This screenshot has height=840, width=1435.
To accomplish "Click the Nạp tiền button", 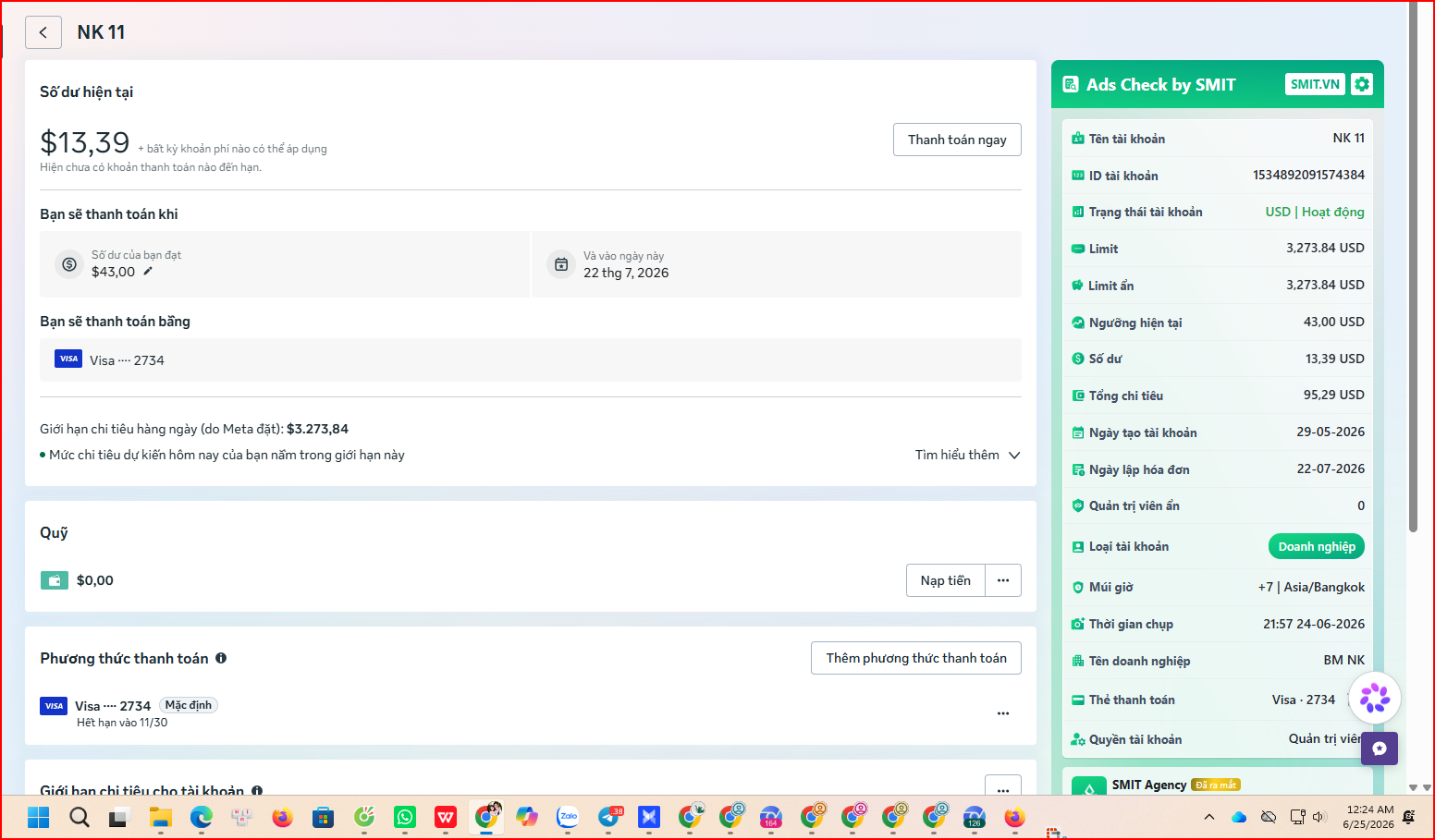I will coord(946,580).
